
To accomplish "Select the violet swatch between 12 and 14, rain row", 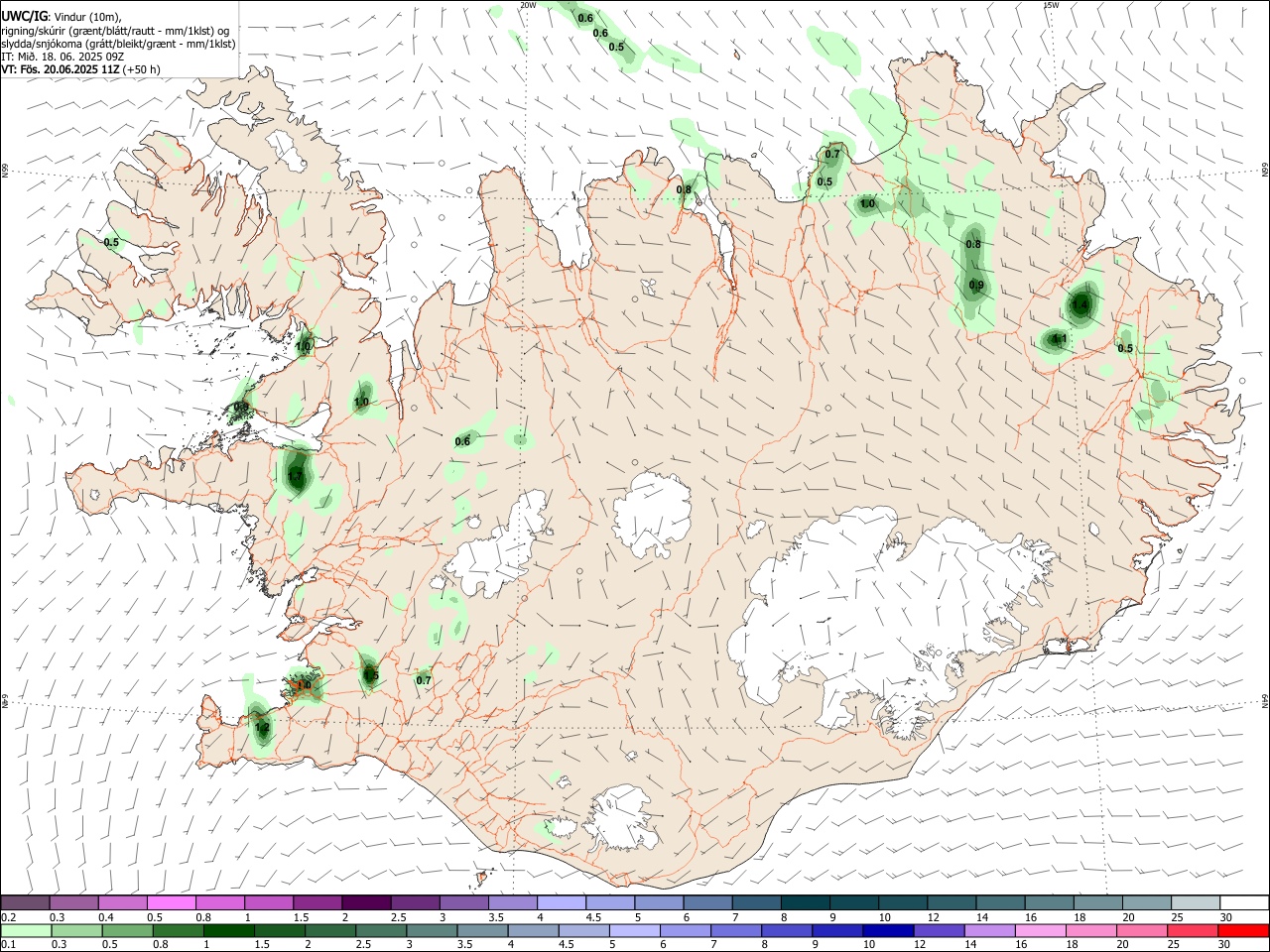I will [x=938, y=930].
